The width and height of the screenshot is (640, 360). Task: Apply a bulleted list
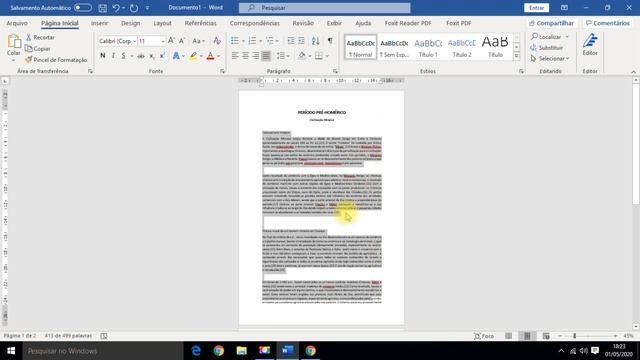click(x=235, y=41)
